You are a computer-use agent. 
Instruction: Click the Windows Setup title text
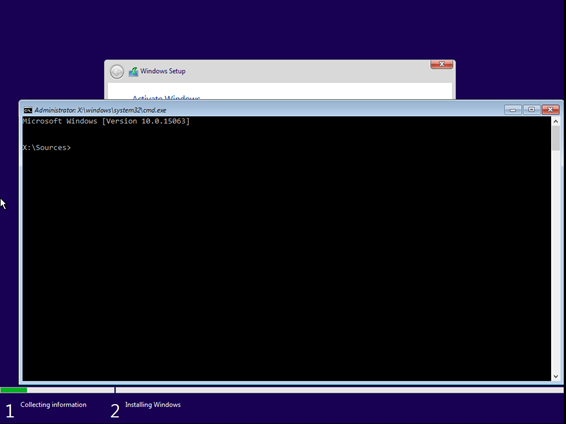click(x=163, y=71)
